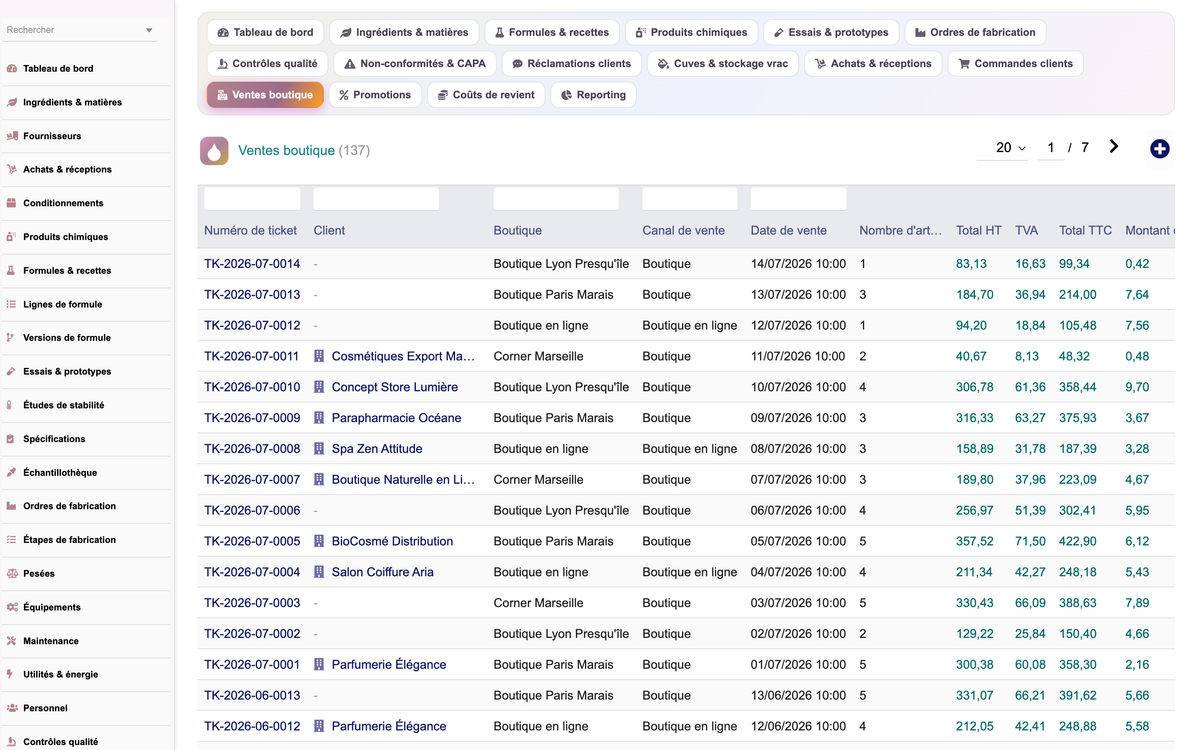Switch to Ingrédients & matières tab
This screenshot has width=1200, height=750.
pos(404,32)
